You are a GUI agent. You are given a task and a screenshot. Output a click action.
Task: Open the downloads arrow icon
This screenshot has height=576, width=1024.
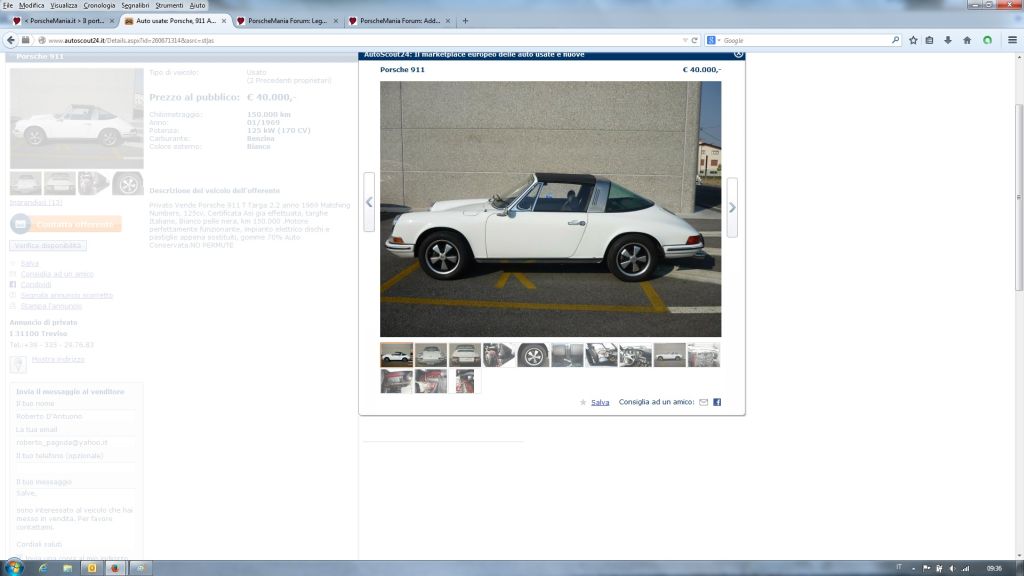pyautogui.click(x=948, y=40)
